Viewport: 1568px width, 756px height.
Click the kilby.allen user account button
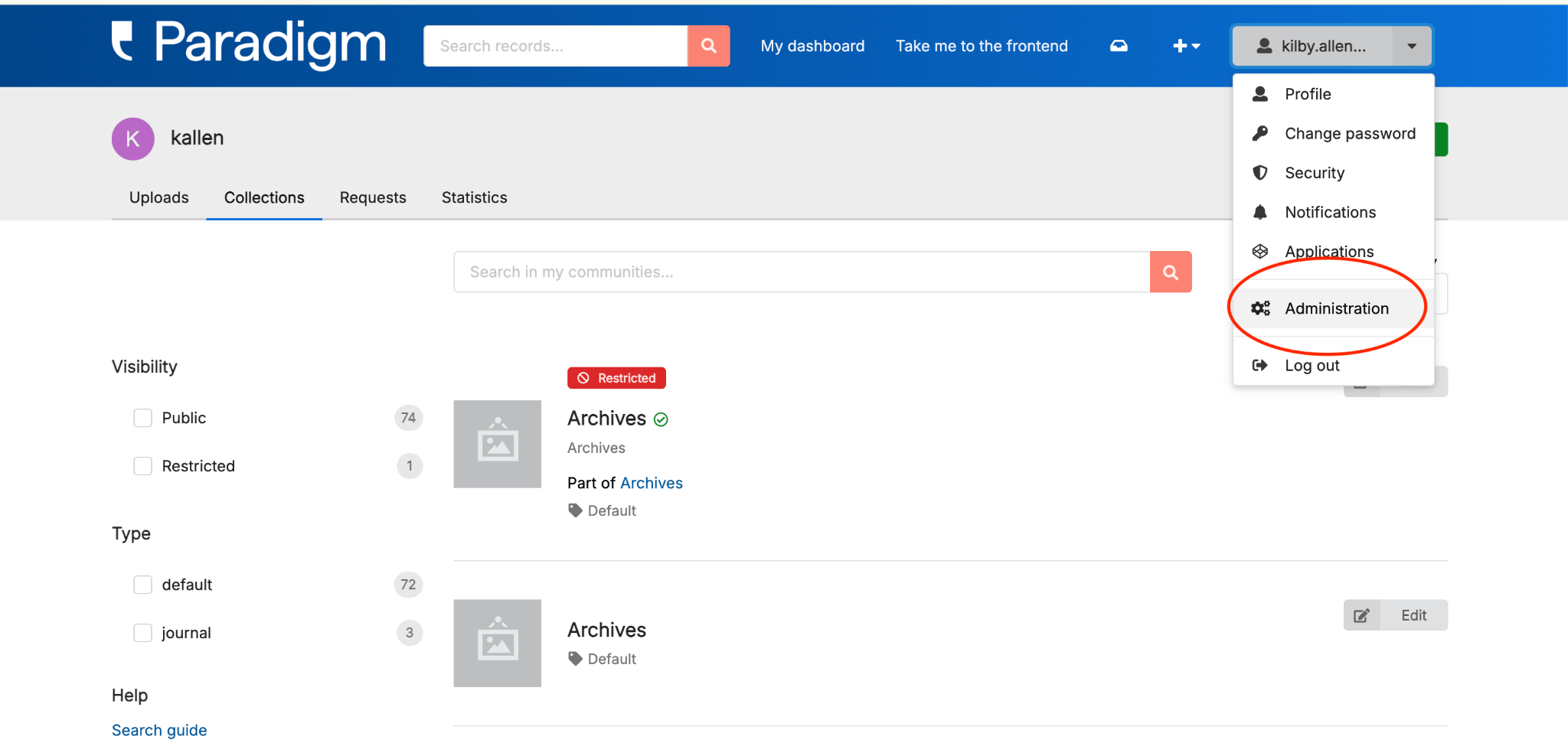(1312, 46)
